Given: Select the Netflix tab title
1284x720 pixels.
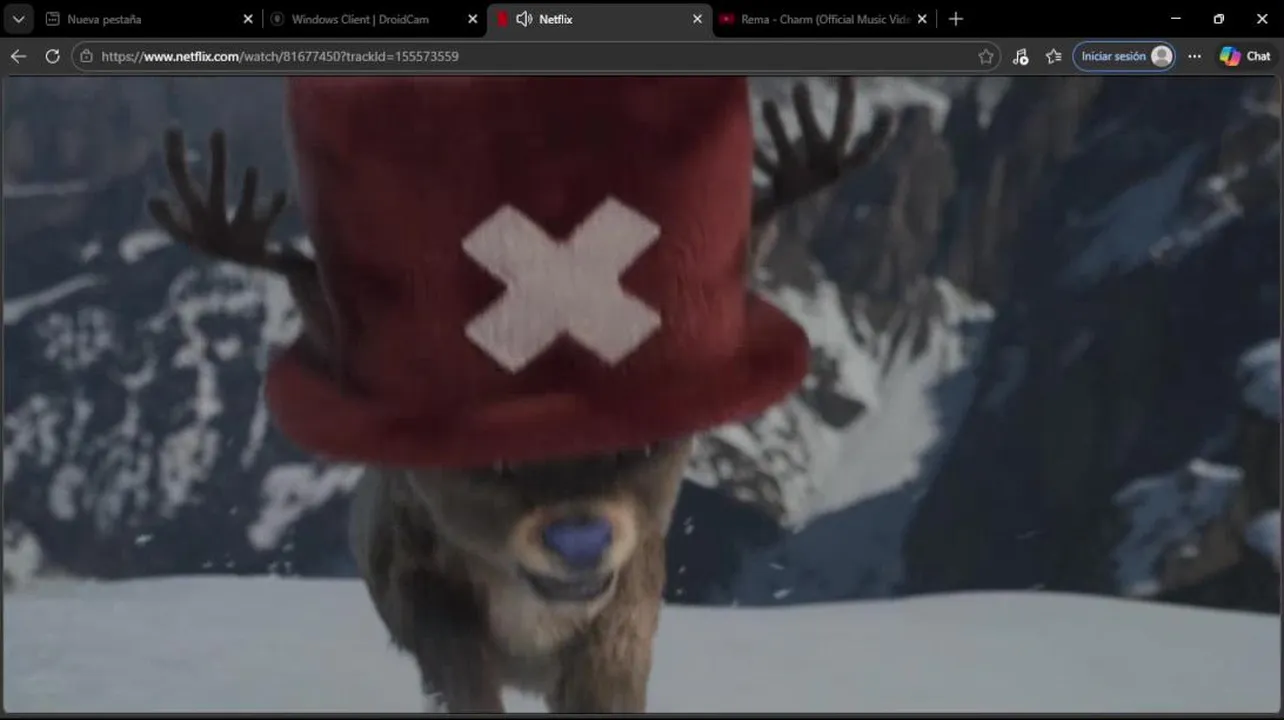Looking at the screenshot, I should [556, 19].
